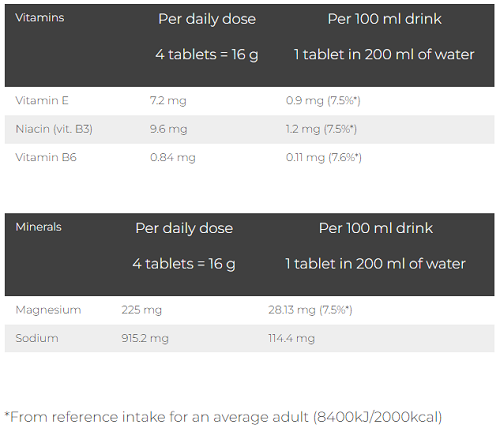Click the Sodium row label

coord(37,338)
